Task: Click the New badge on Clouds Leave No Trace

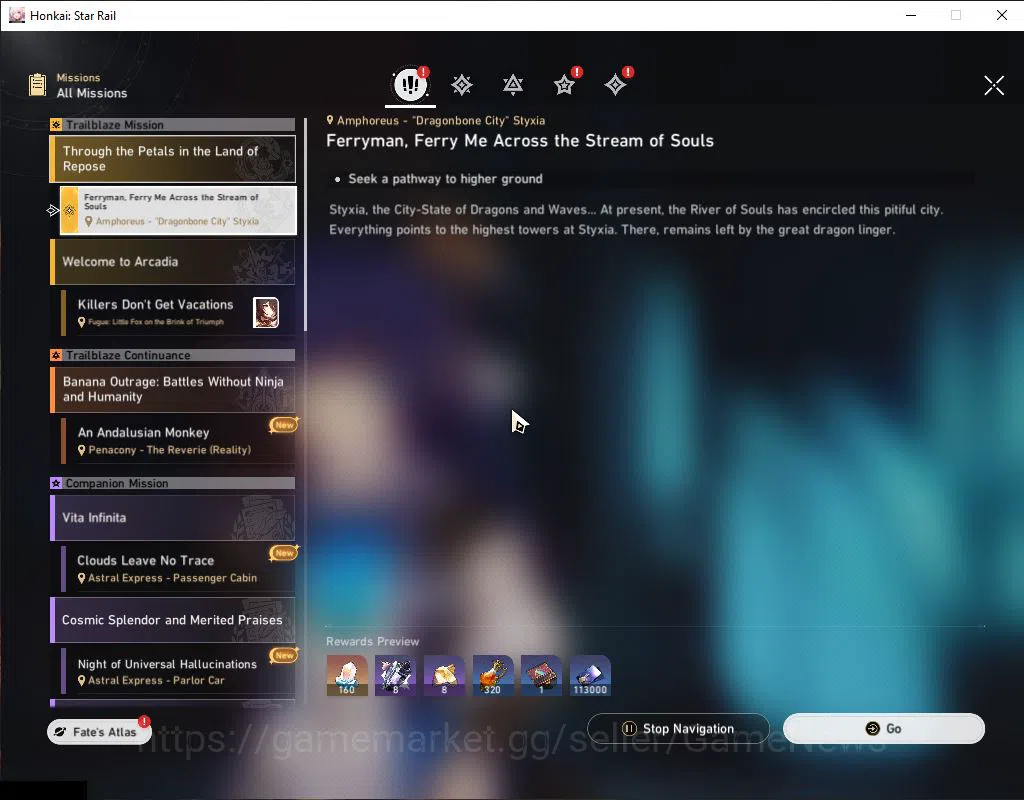Action: click(284, 552)
